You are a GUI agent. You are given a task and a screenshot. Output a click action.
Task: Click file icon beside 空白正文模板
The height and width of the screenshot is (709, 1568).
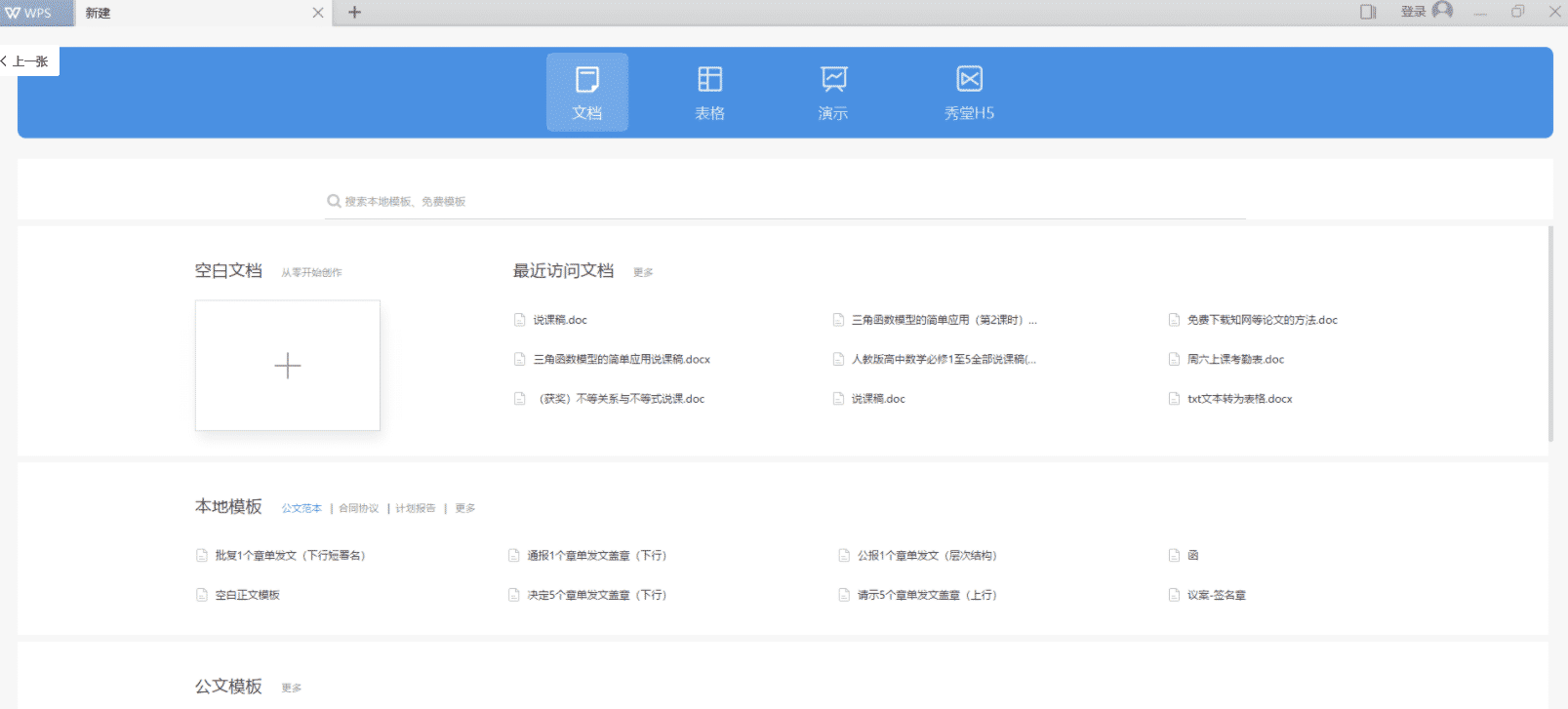202,595
